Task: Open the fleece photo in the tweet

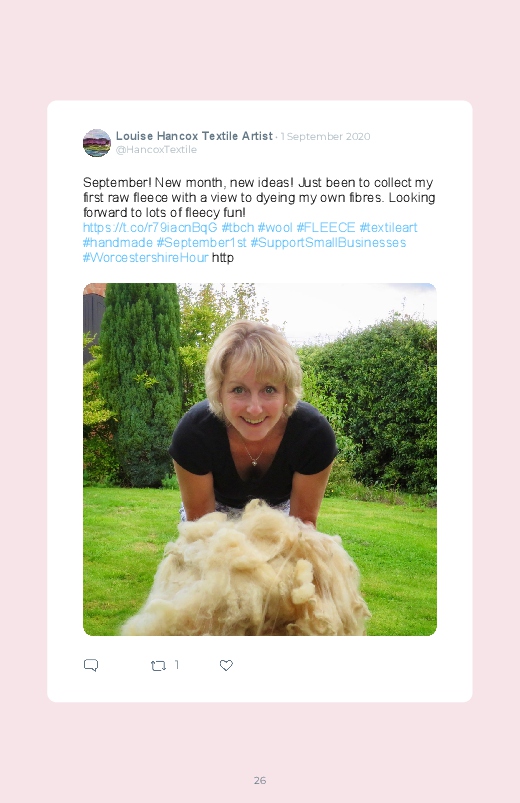Action: click(260, 459)
